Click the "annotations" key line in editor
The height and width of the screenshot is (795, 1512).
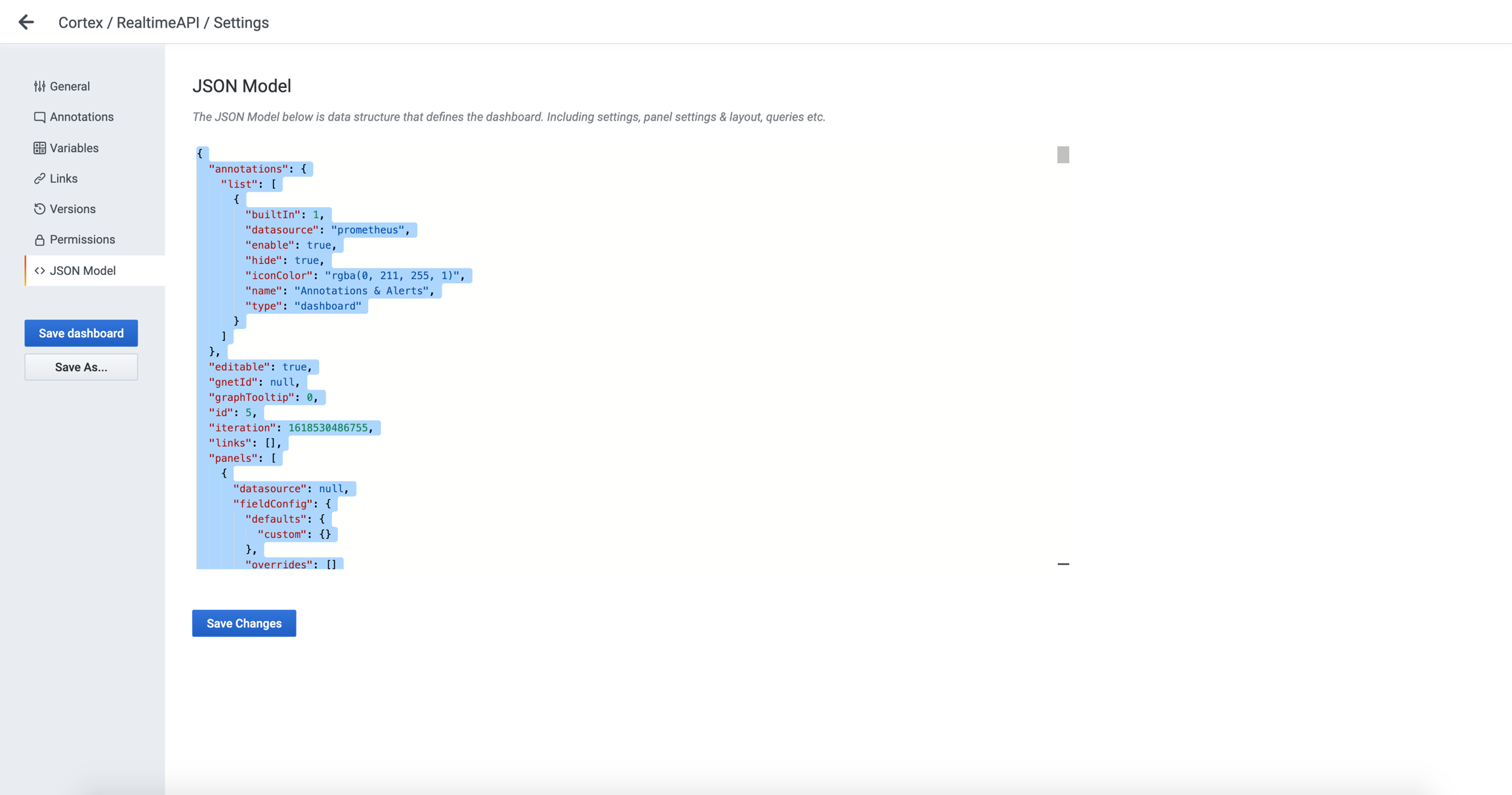click(248, 169)
